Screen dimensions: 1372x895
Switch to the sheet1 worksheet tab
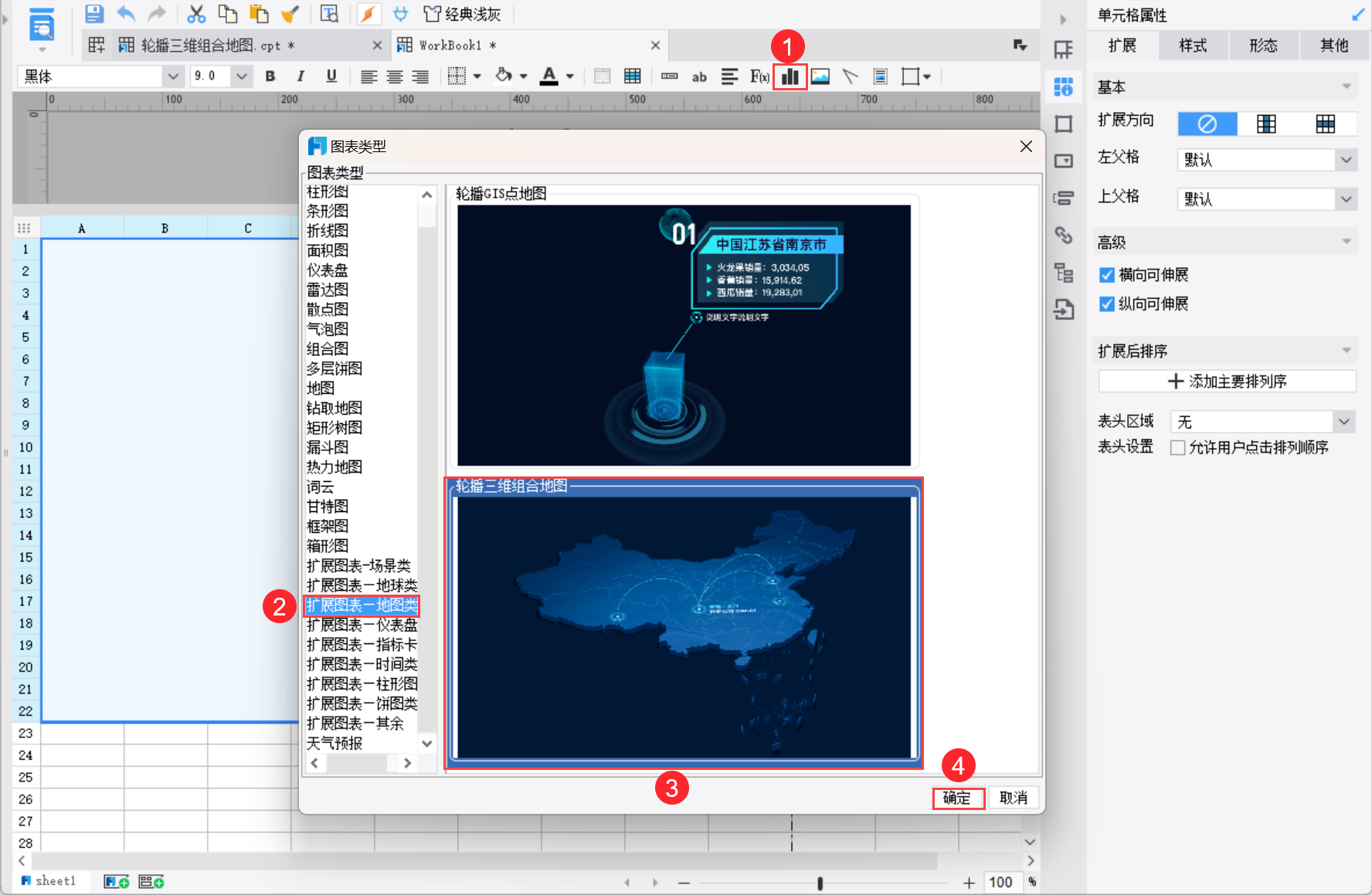click(x=49, y=881)
